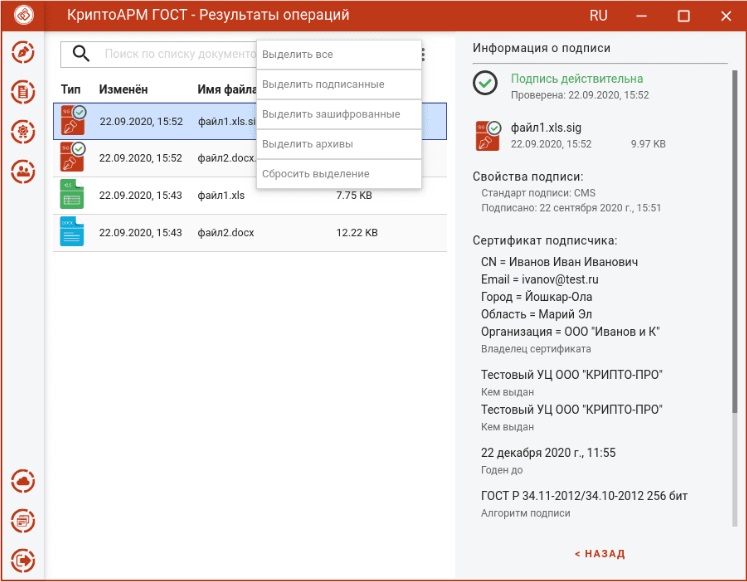The height and width of the screenshot is (582, 747).
Task: Choose 'Выделить все' from the menu
Action: click(x=339, y=55)
